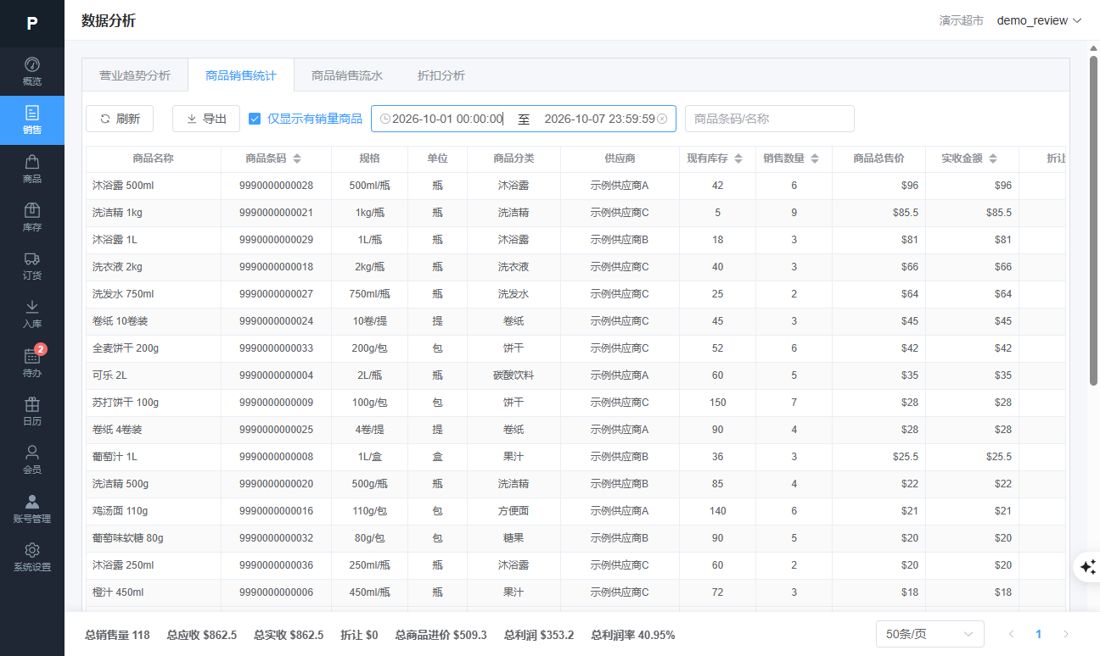Focus the end date 2026-10-07 field
1100x656 pixels.
(599, 119)
